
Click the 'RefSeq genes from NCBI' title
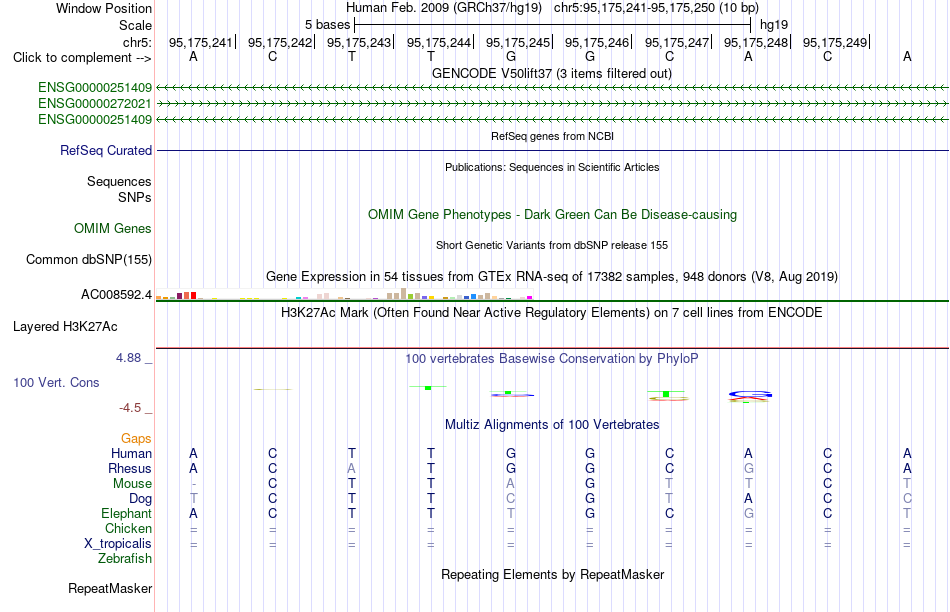(553, 136)
